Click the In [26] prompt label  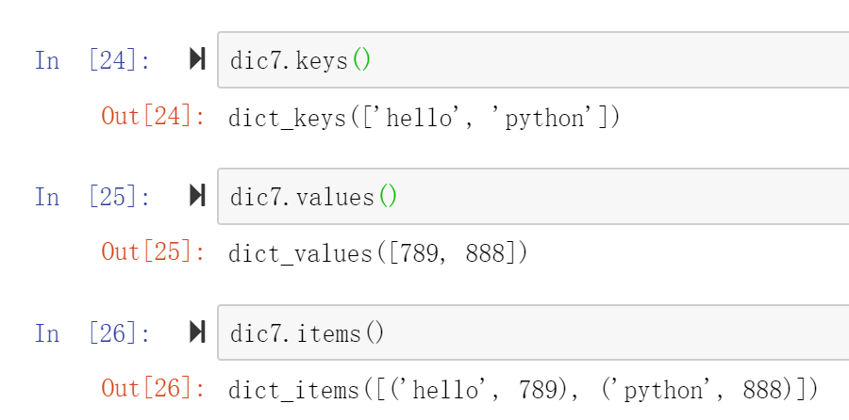pos(92,333)
